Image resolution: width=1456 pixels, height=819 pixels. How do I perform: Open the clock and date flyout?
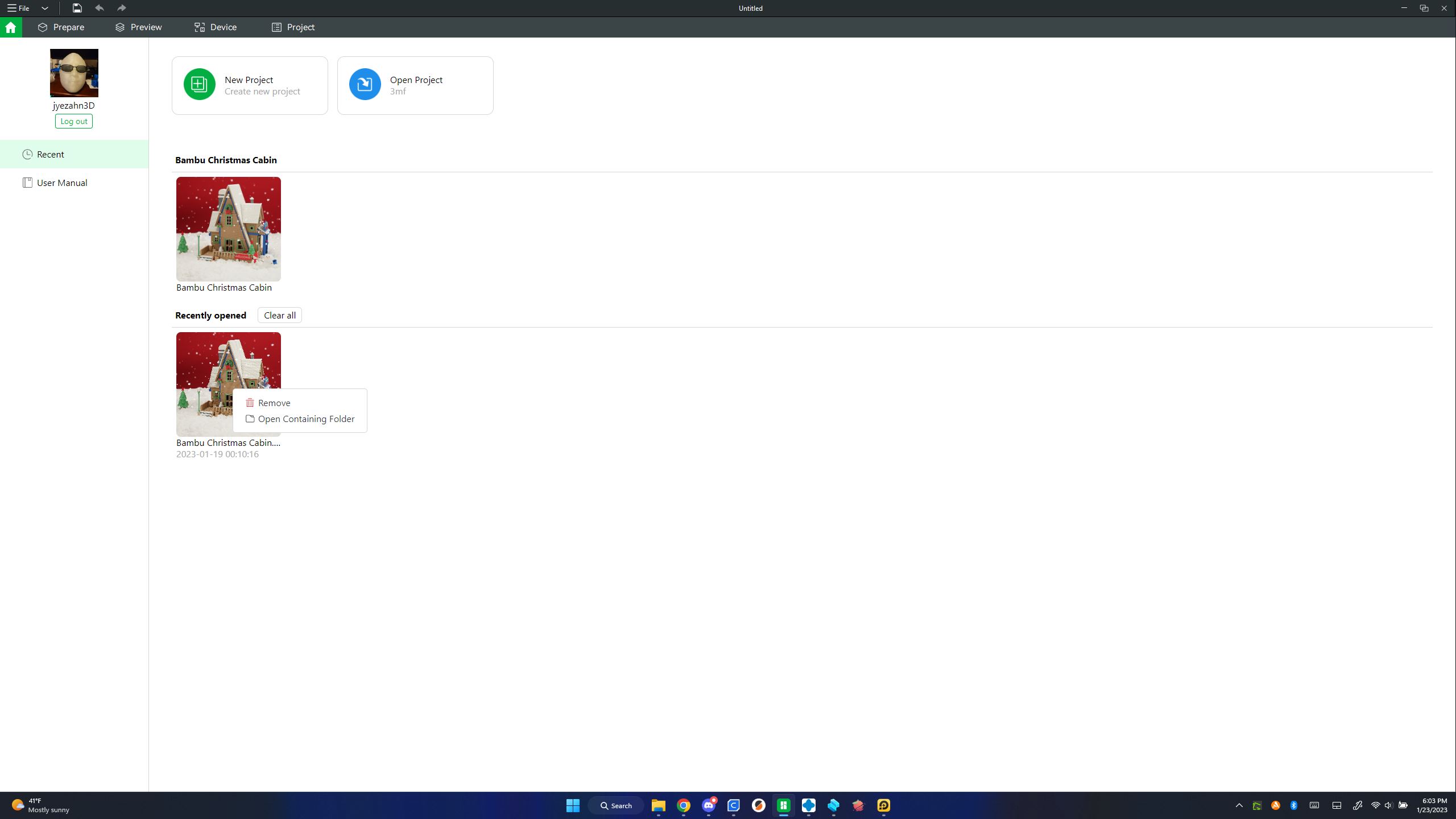point(1432,805)
